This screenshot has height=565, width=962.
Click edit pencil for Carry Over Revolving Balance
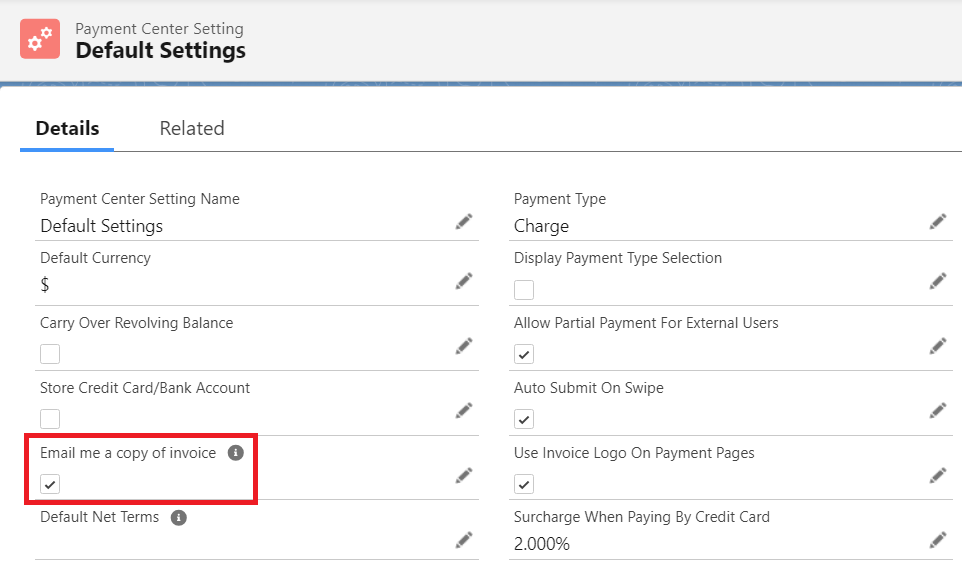(463, 346)
